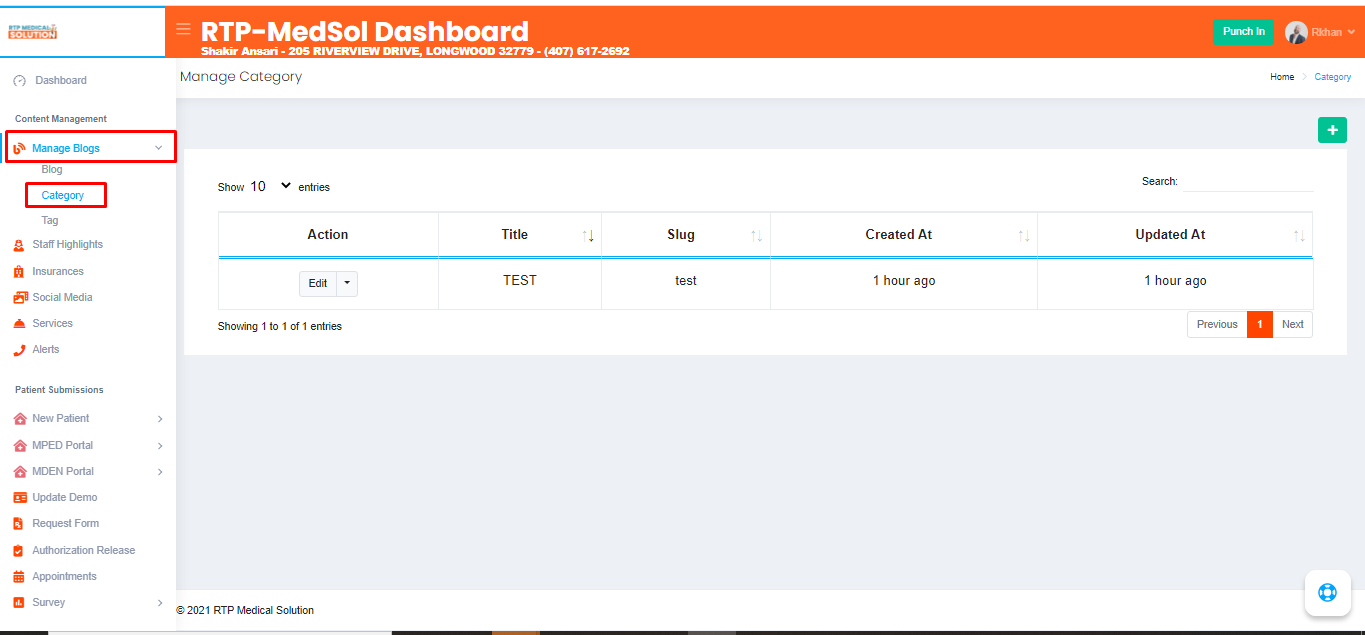Open the Blog submenu item
This screenshot has width=1365, height=635.
pos(52,170)
